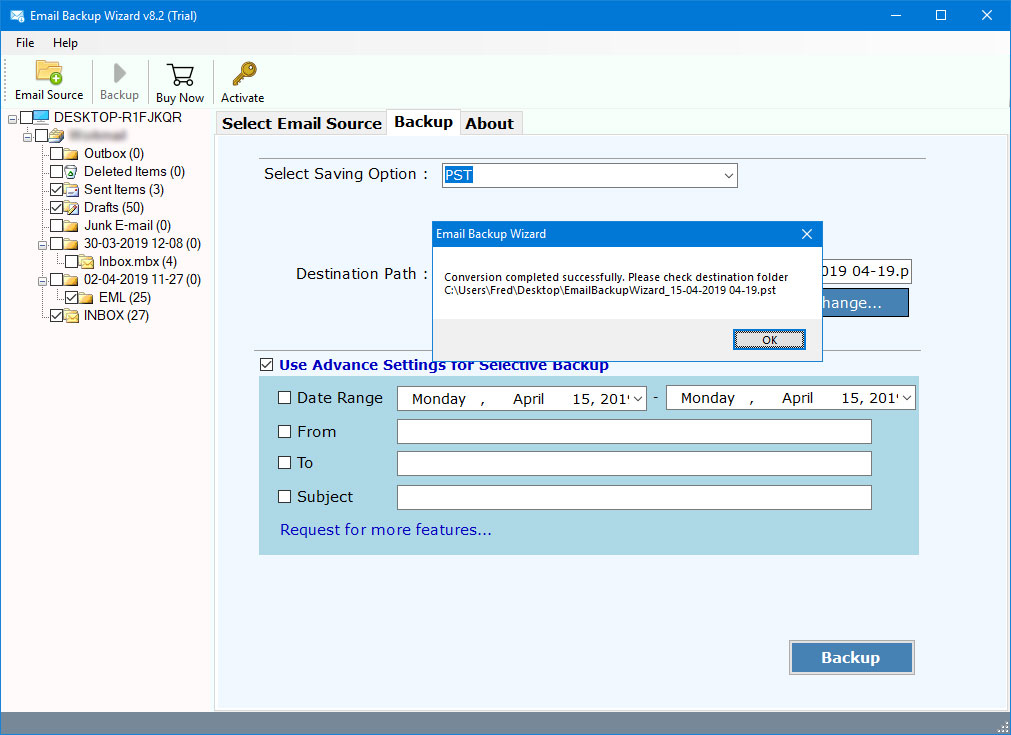Click the Activate key icon

coord(244,74)
